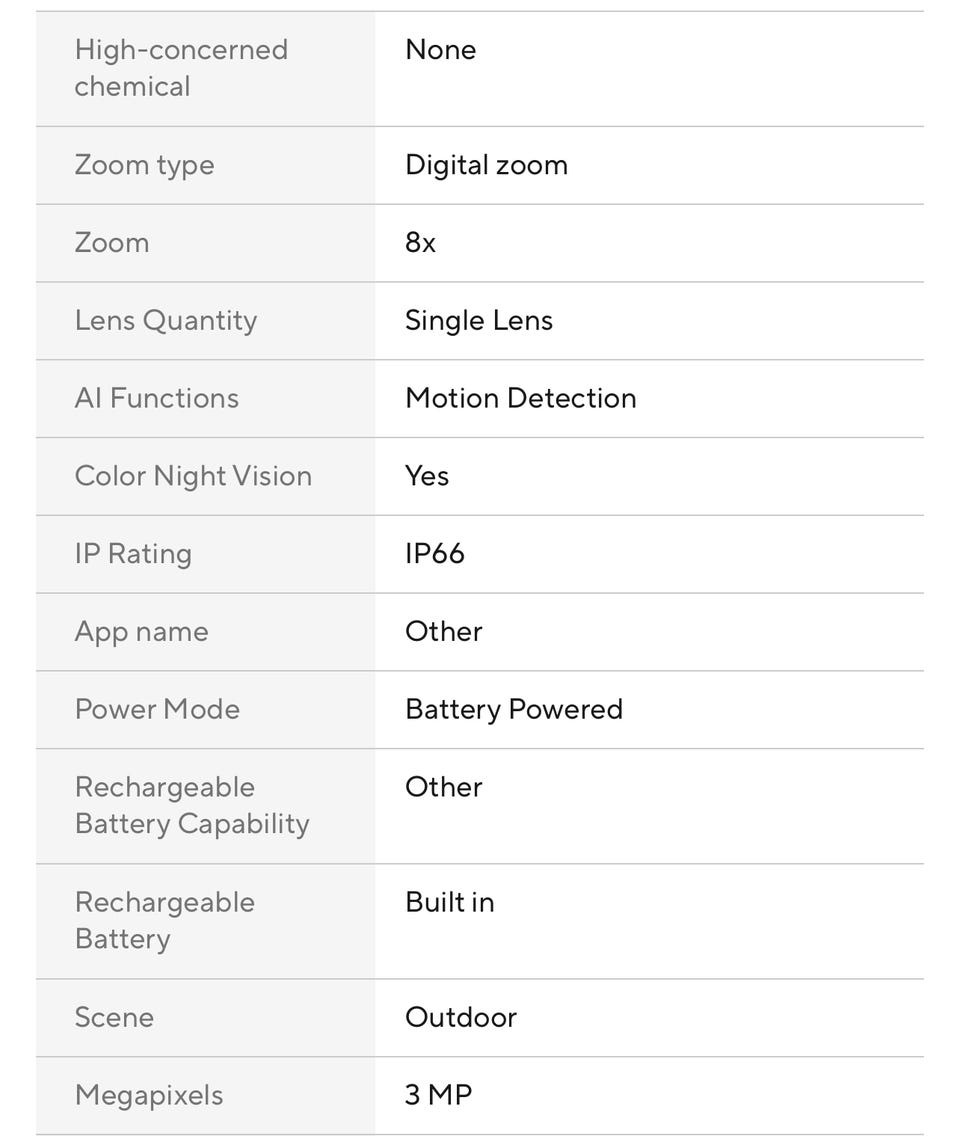960x1136 pixels.
Task: Click the "IP Rating" label
Action: (x=133, y=554)
